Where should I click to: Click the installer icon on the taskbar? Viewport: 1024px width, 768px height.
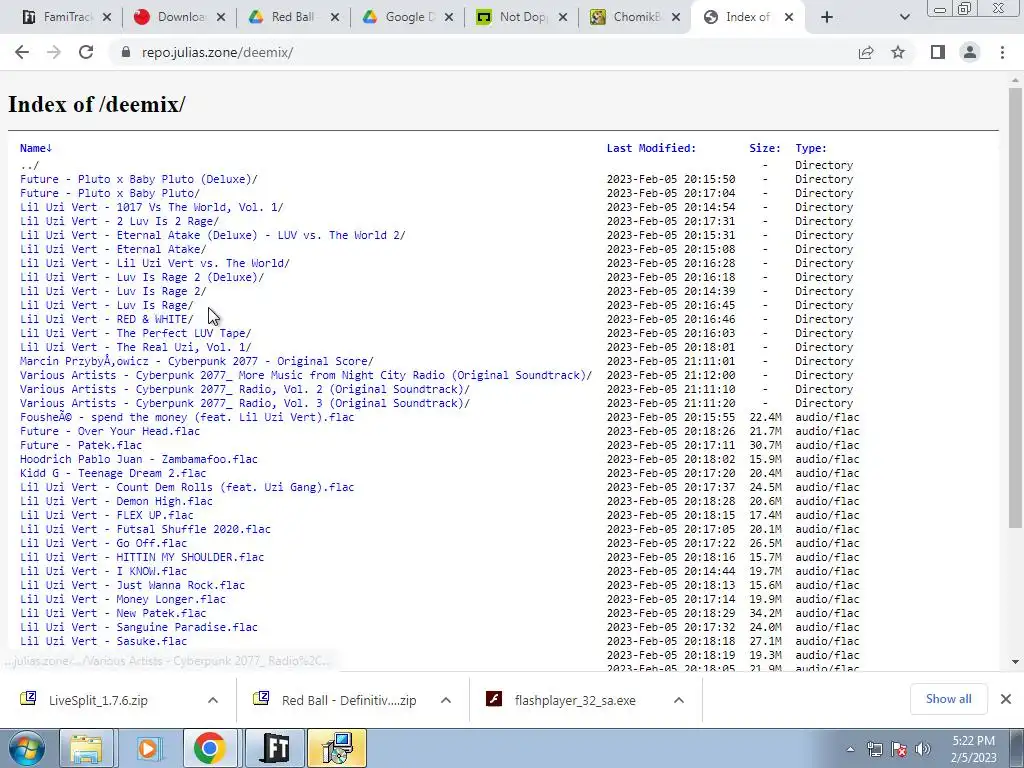(x=337, y=748)
